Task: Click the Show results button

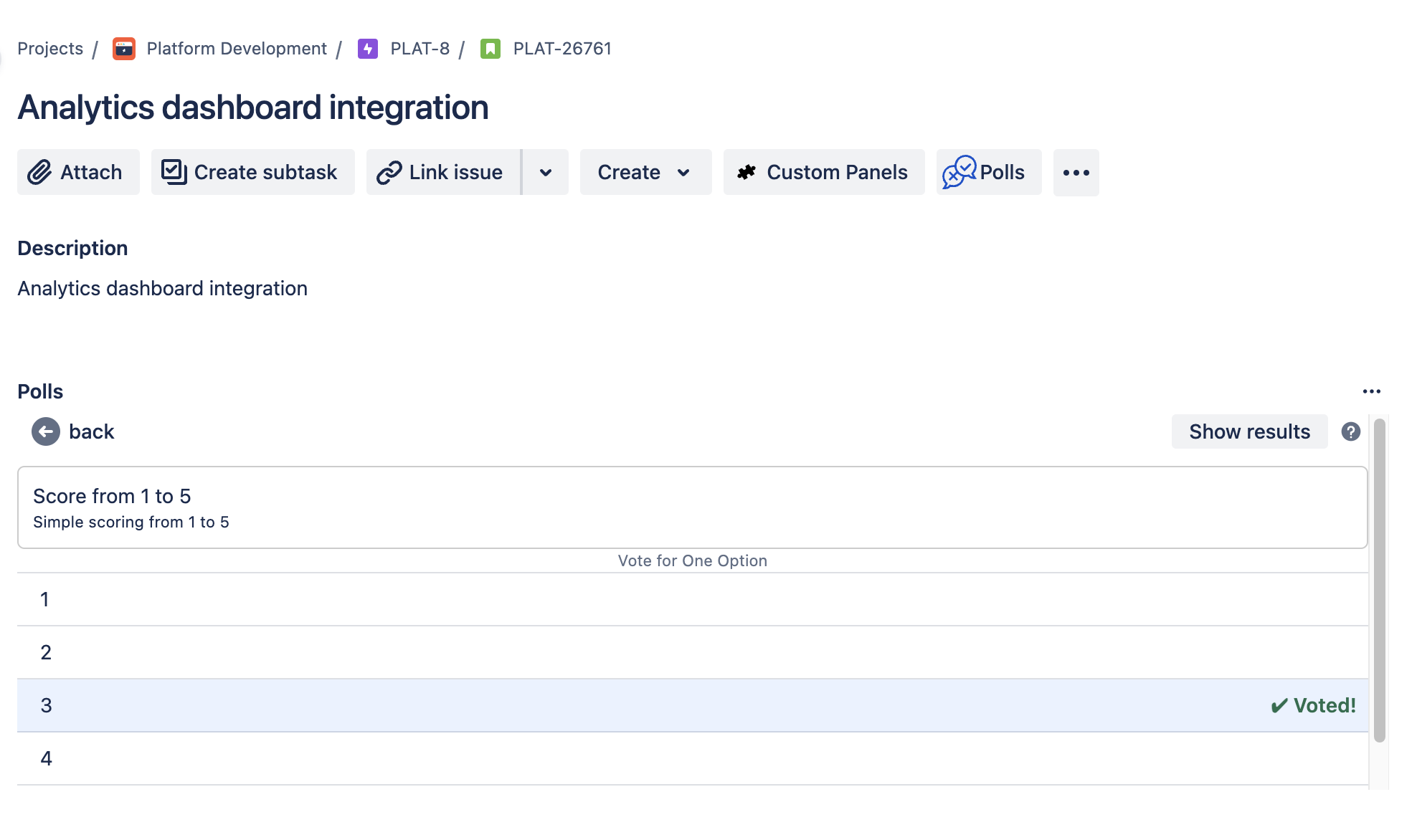Action: coord(1248,431)
